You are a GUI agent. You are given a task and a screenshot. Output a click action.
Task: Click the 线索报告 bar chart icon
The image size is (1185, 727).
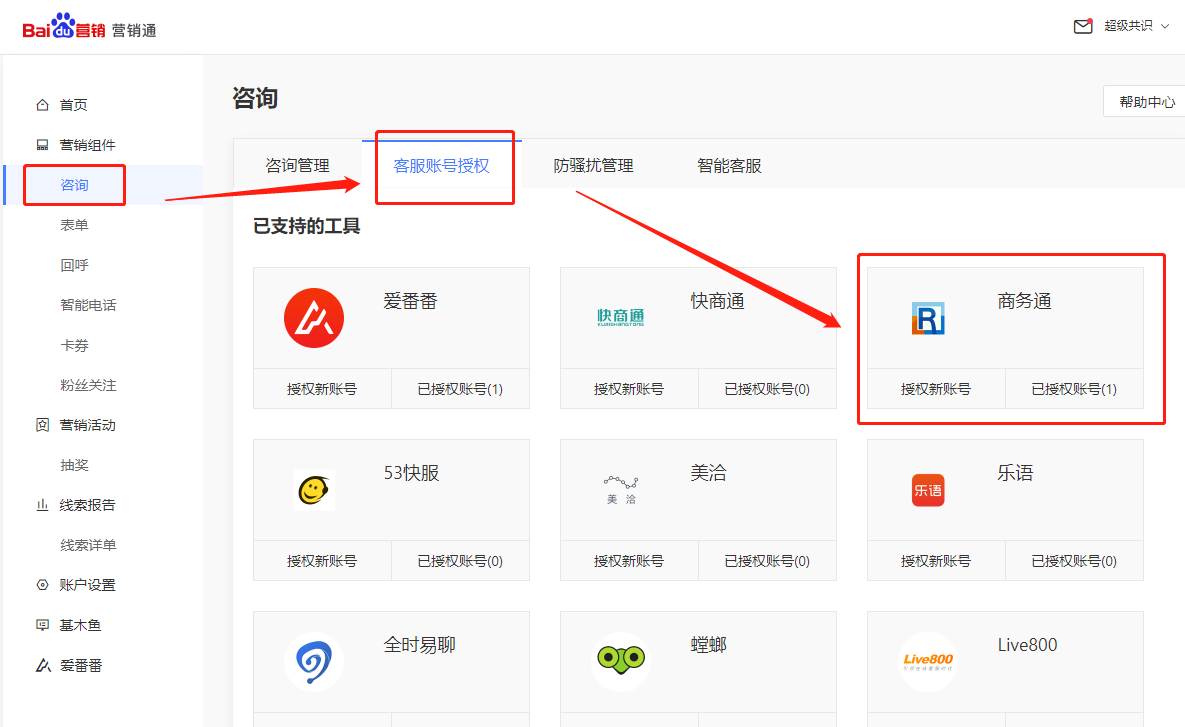click(42, 505)
